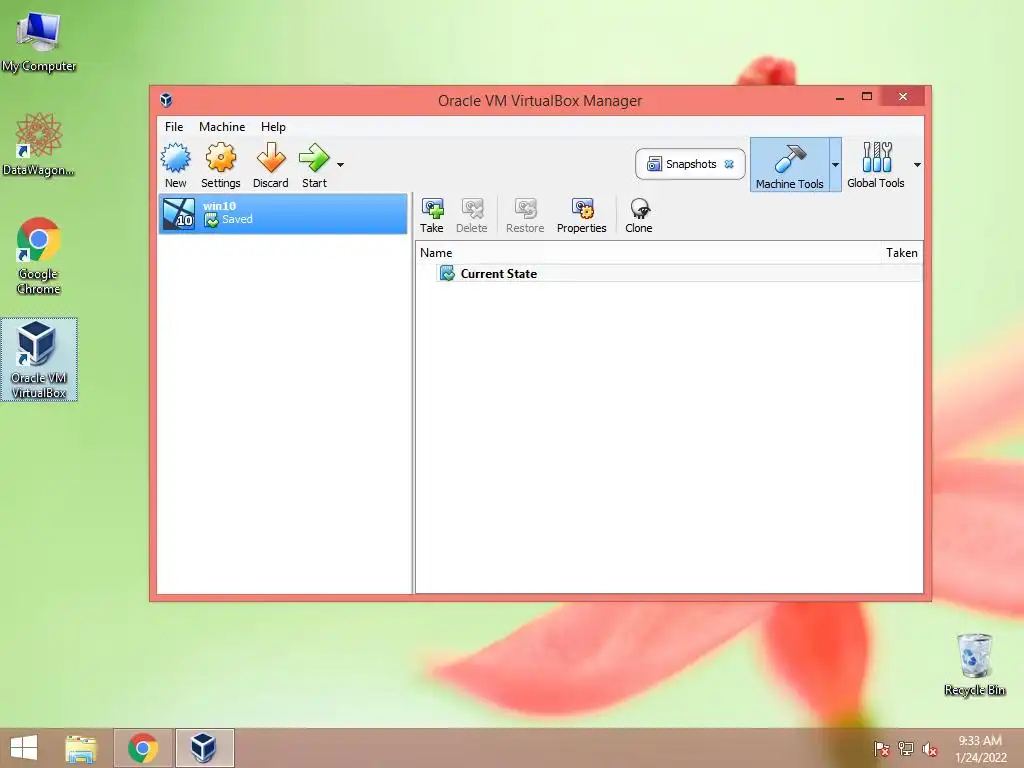Expand the Global Tools dropdown arrow
The image size is (1024, 768).
tap(917, 165)
